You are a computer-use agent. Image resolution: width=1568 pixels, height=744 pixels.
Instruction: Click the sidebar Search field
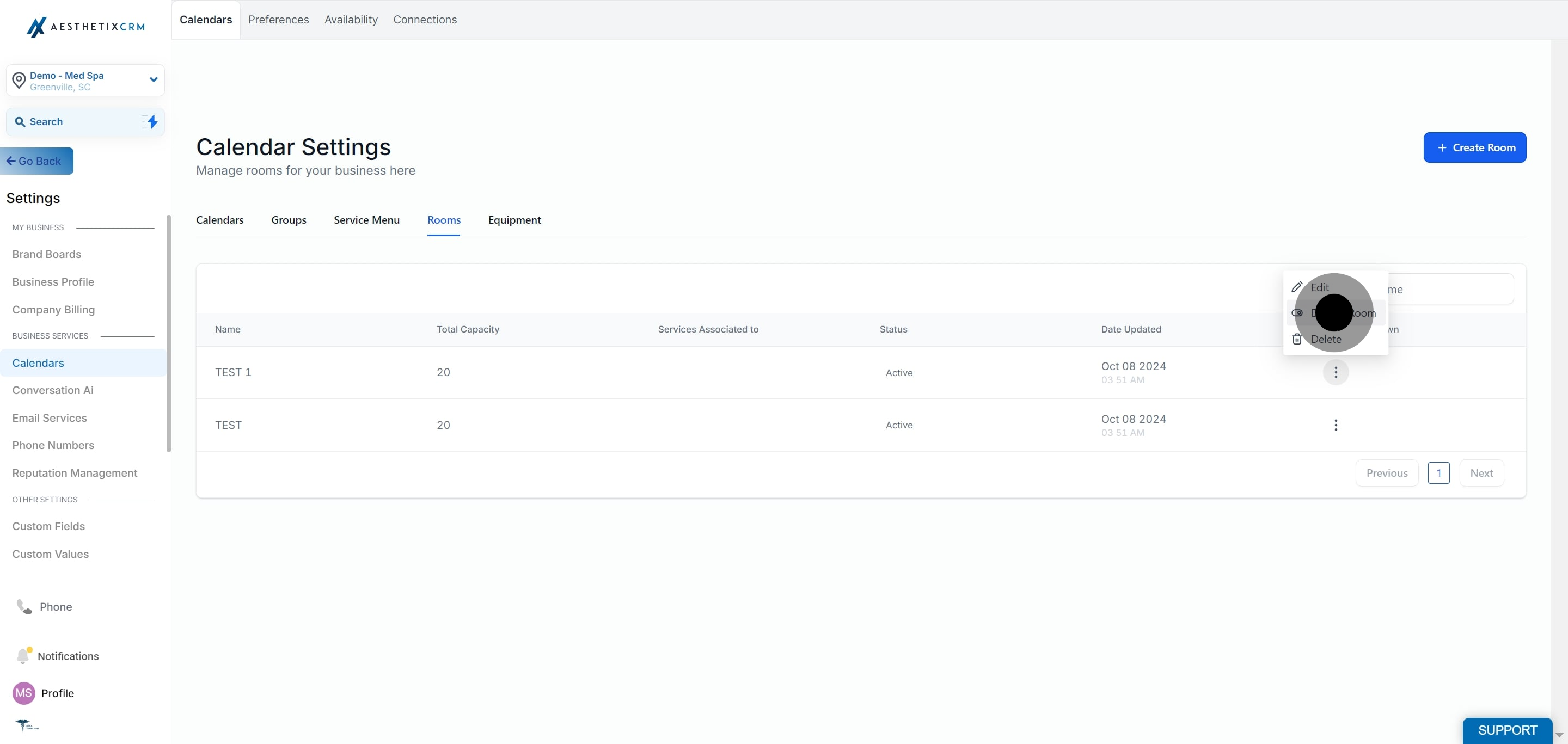click(x=85, y=122)
